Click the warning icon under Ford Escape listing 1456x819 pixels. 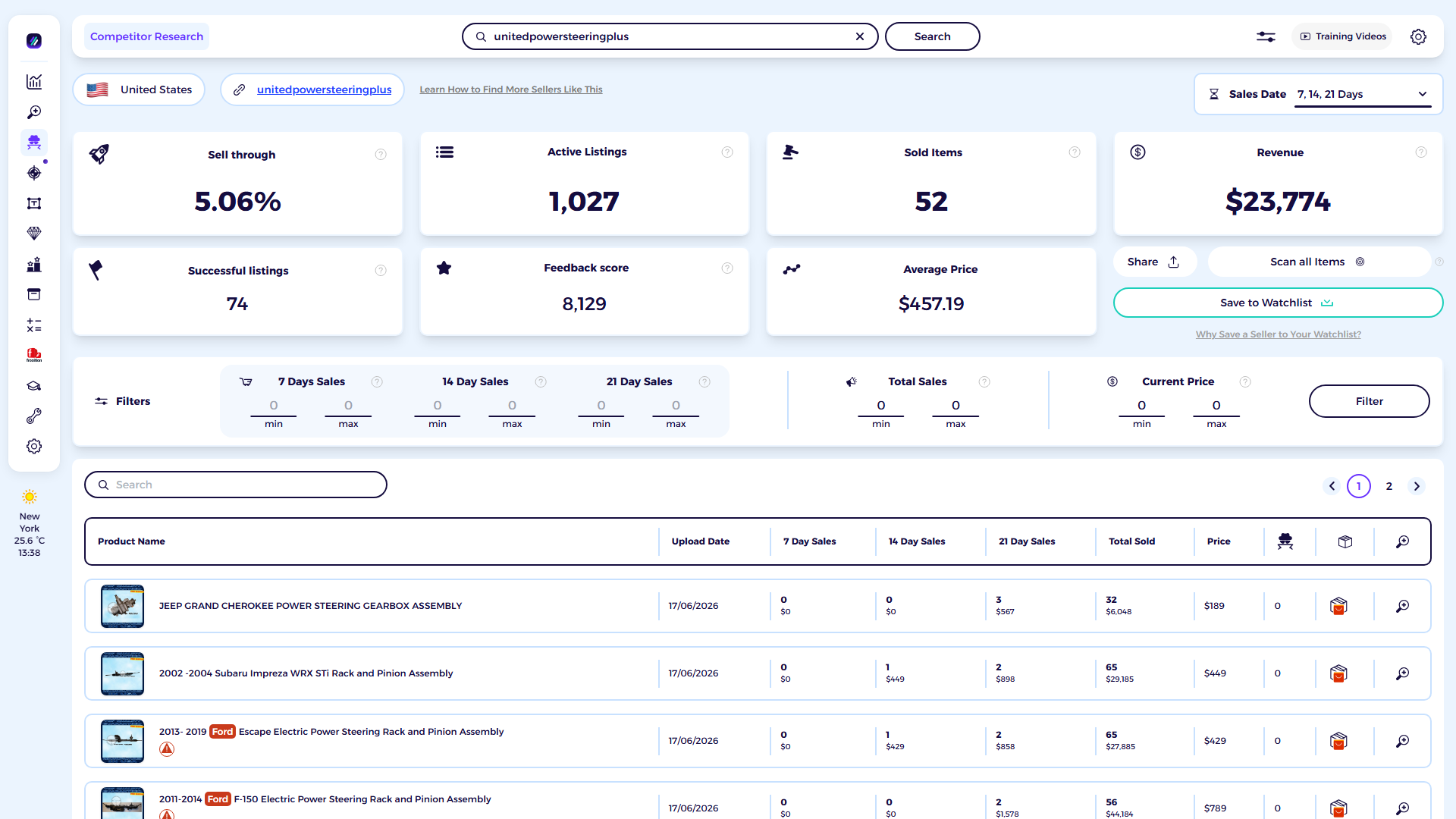pos(167,749)
